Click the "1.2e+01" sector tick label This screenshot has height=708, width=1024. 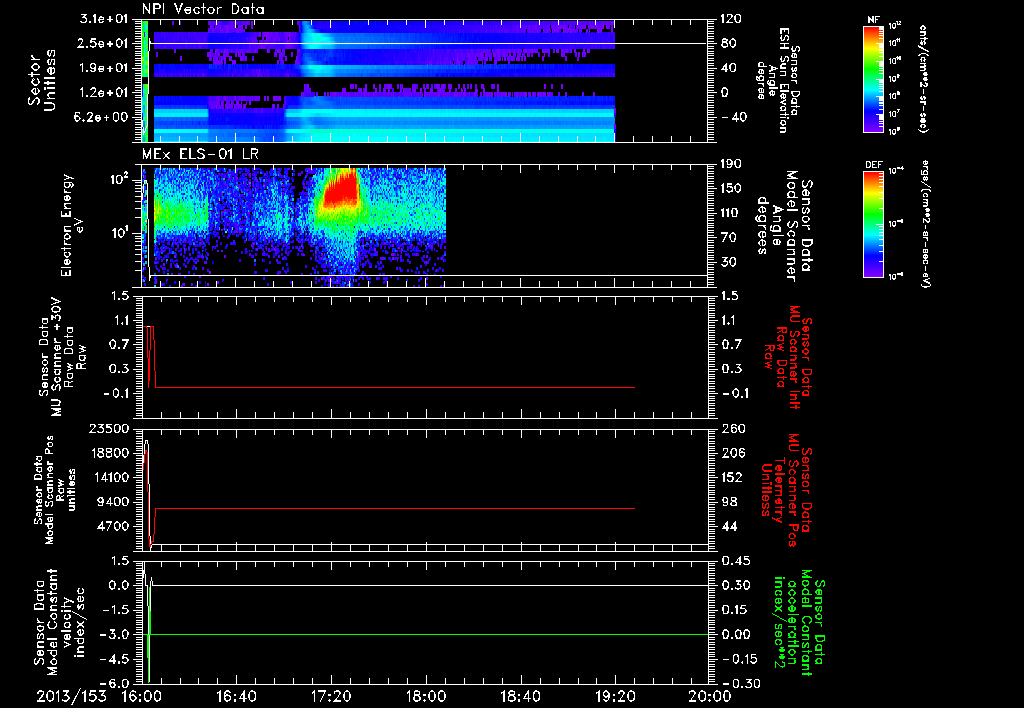pos(104,93)
